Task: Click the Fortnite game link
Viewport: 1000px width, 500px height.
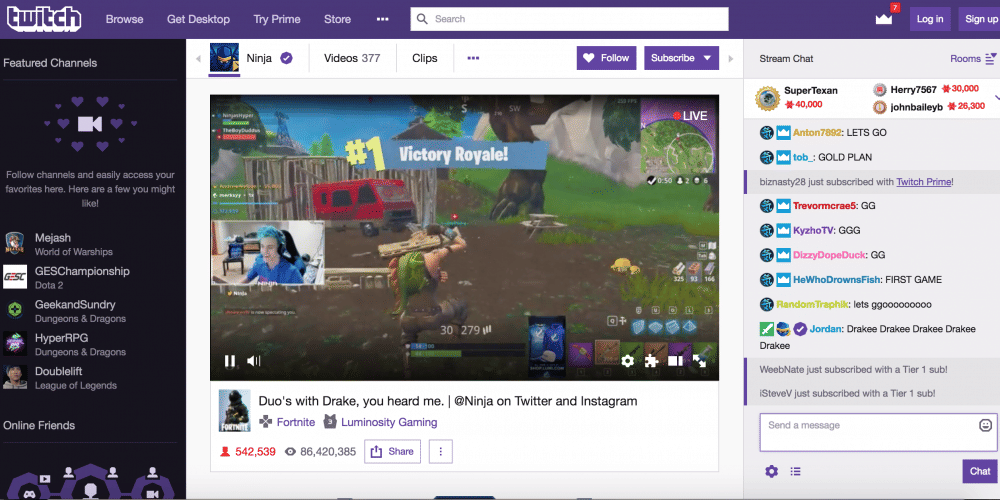Action: tap(295, 422)
